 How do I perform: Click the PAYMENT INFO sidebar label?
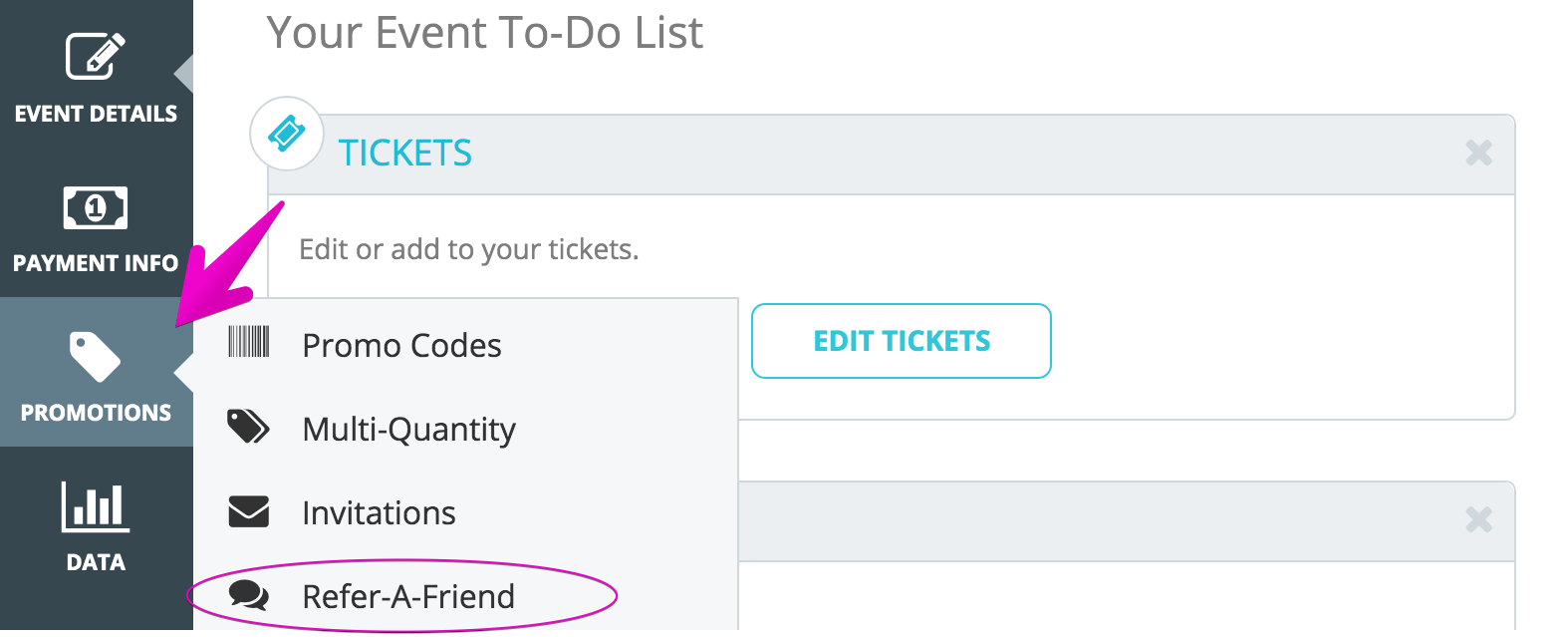pos(96,263)
